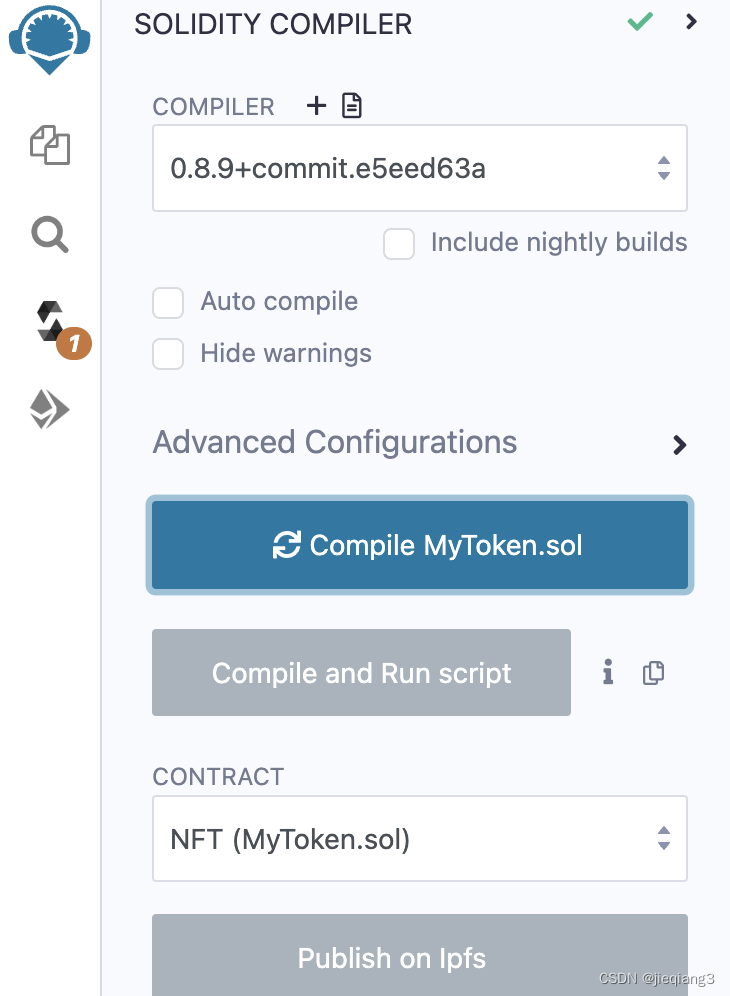Click the copy icon beside Compile and Run script
The width and height of the screenshot is (730, 996).
(653, 673)
